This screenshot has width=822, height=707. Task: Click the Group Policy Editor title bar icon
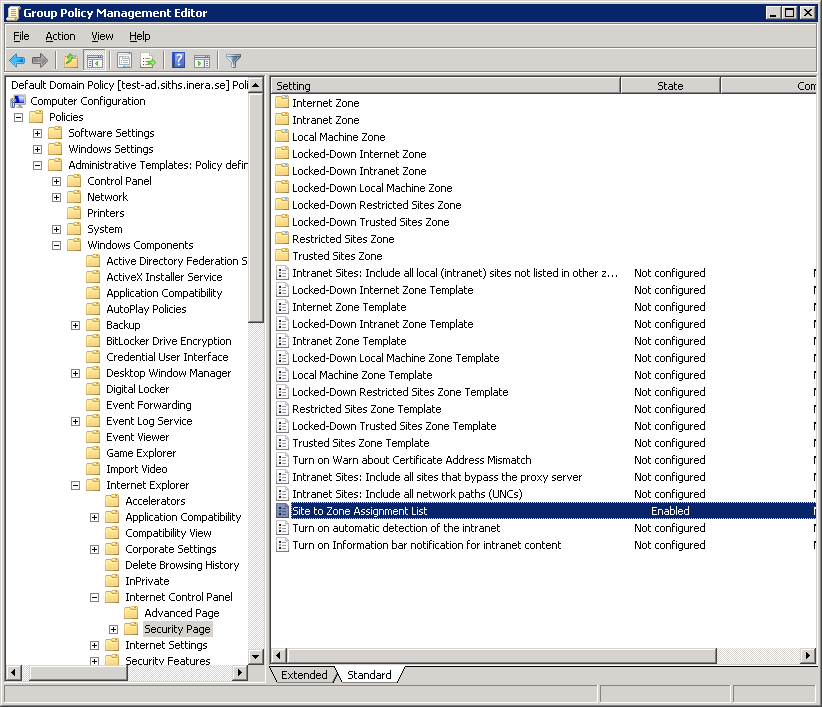point(13,13)
